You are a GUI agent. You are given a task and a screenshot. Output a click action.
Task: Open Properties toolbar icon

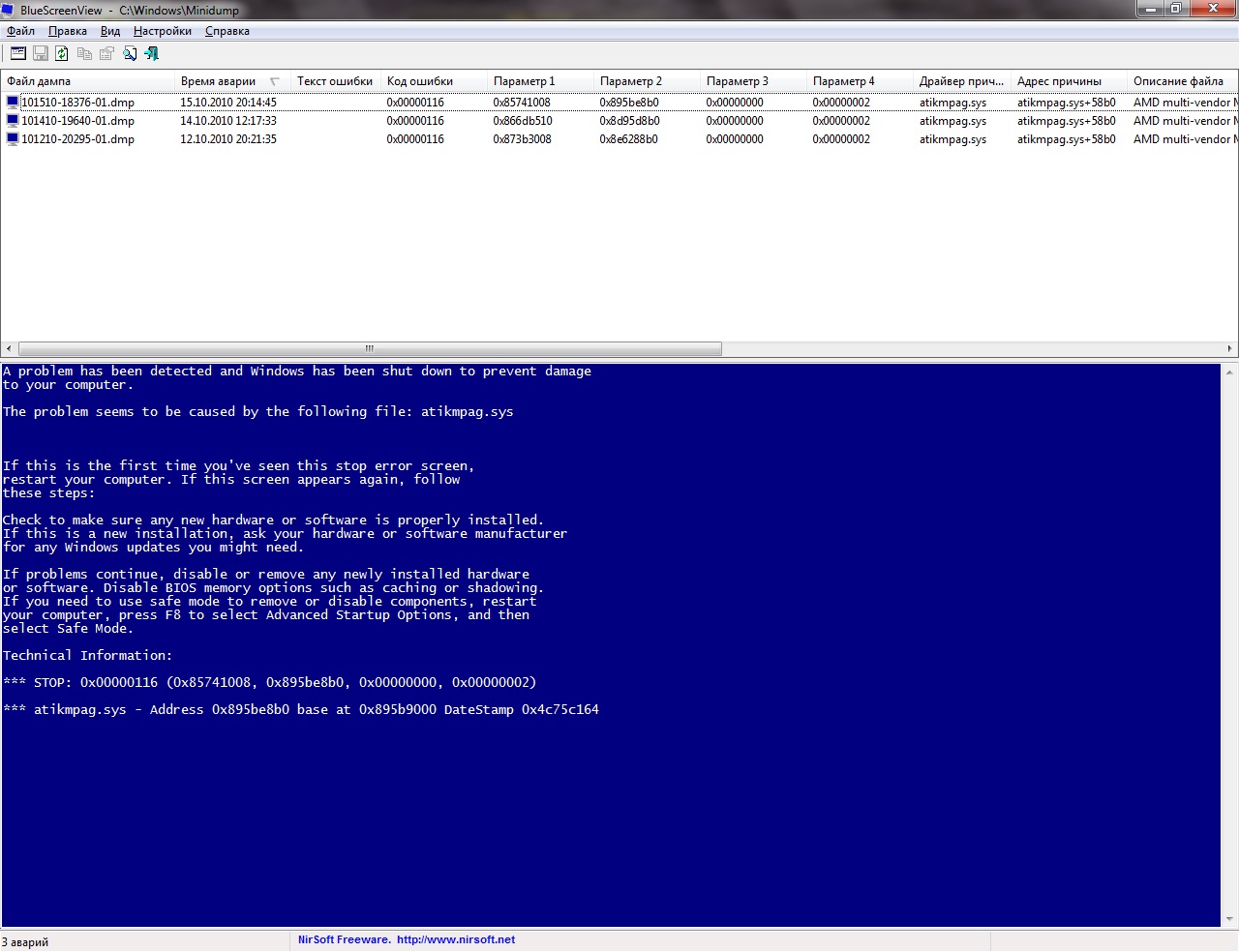coord(106,54)
